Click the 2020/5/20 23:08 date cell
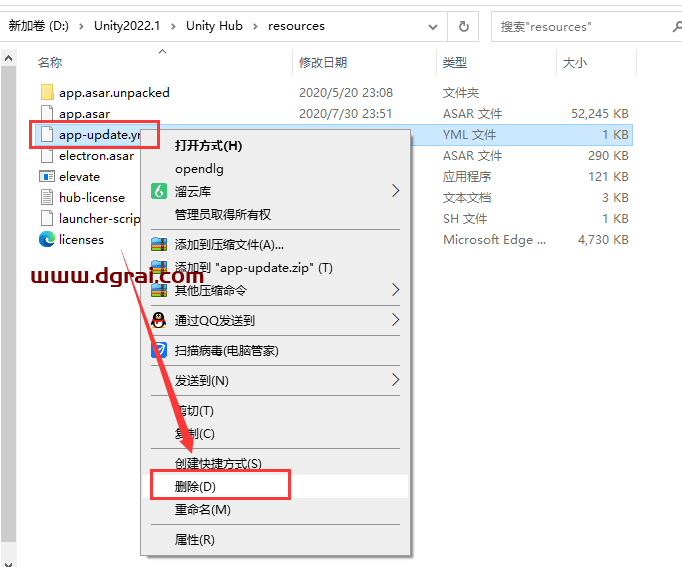Viewport: 682px width, 567px height. [x=346, y=93]
